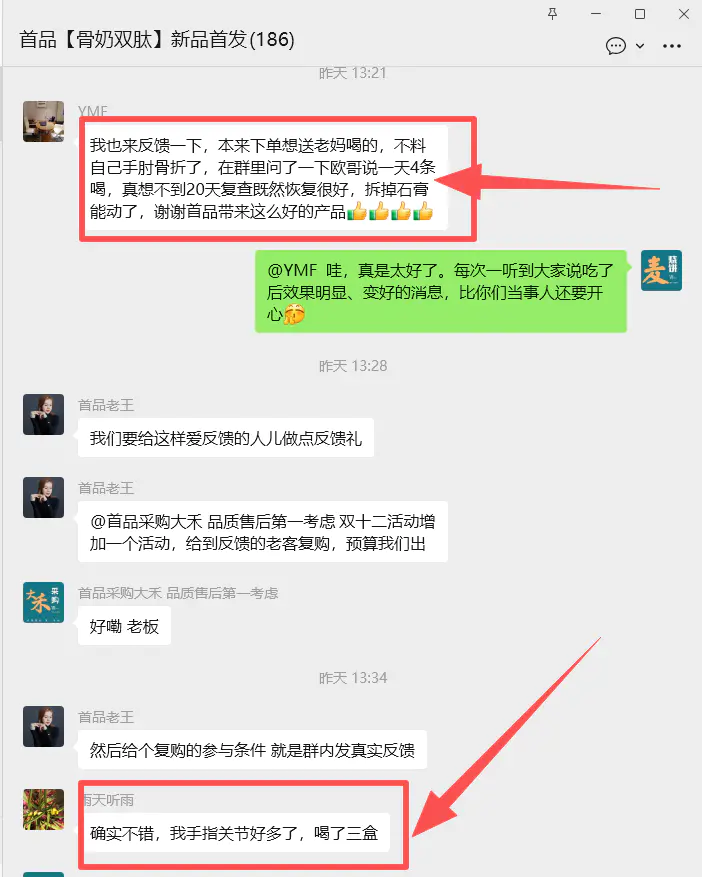Select YMF's feedback message about 手肘骨折
Viewport: 702px width, 877px height.
pyautogui.click(x=263, y=178)
